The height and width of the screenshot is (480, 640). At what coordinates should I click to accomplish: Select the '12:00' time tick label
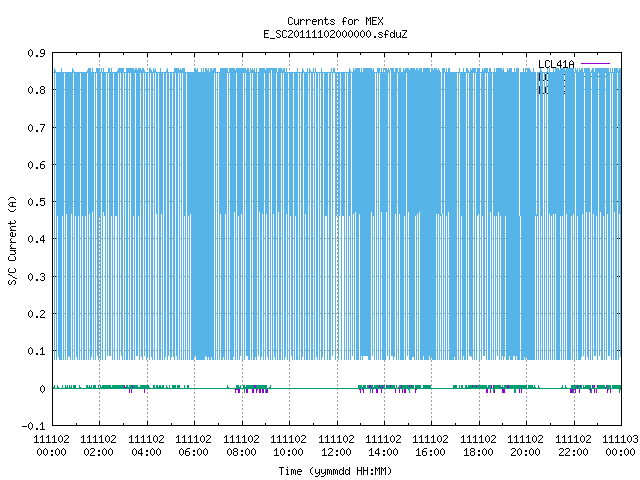(336, 452)
